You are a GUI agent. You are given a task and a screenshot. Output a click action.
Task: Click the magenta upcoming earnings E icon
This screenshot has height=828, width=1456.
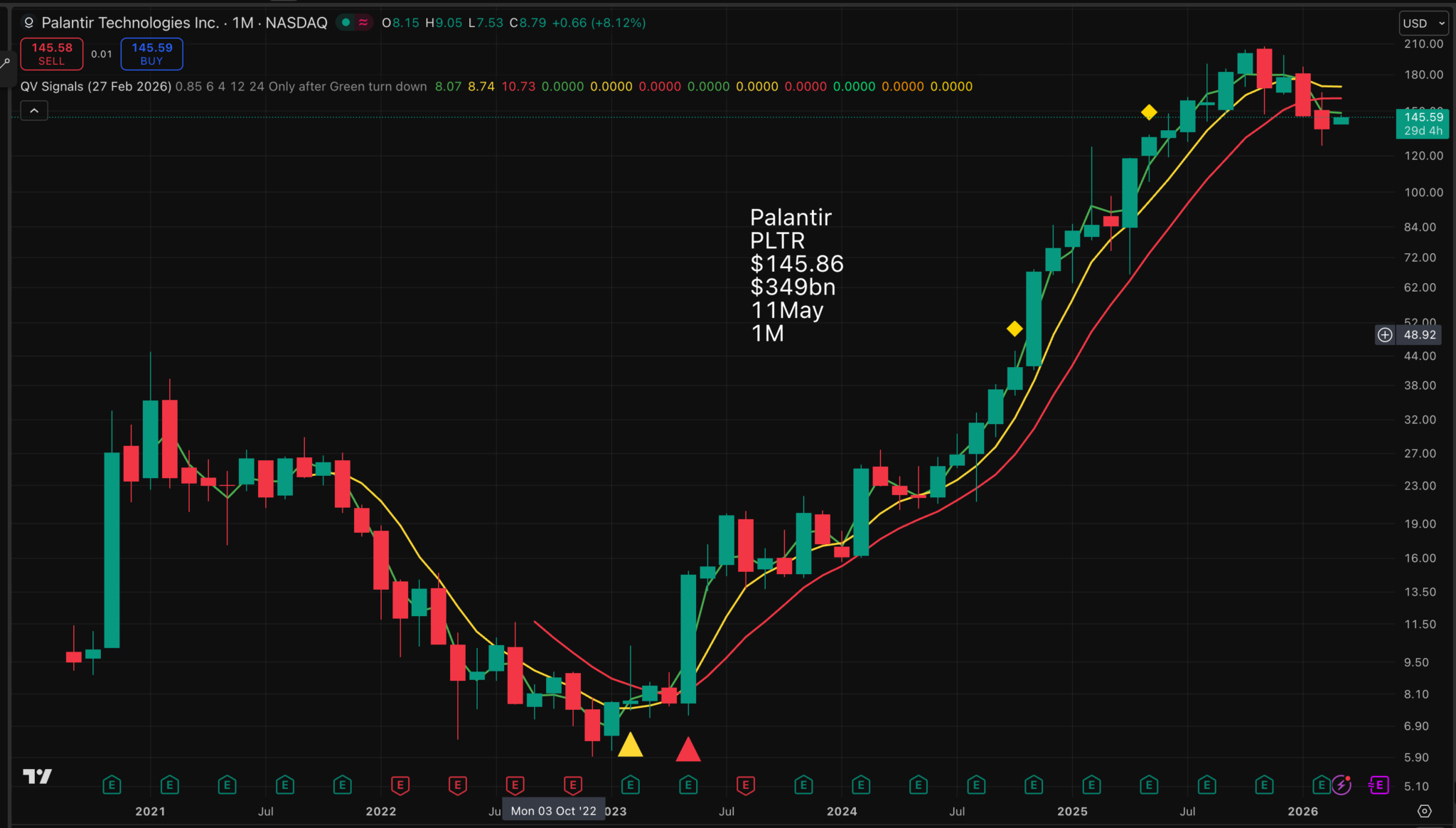click(1379, 785)
